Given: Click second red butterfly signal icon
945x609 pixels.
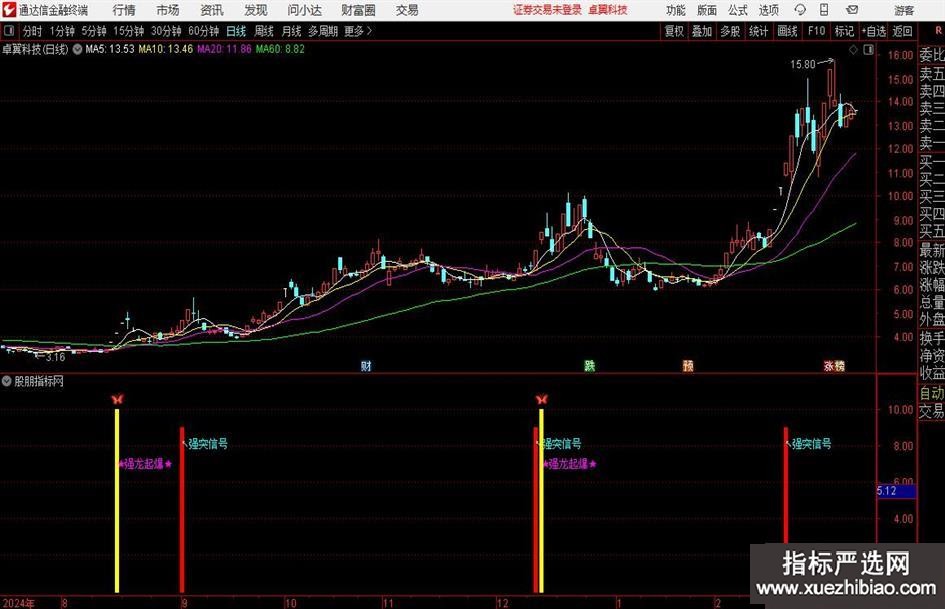Looking at the screenshot, I should [541, 399].
